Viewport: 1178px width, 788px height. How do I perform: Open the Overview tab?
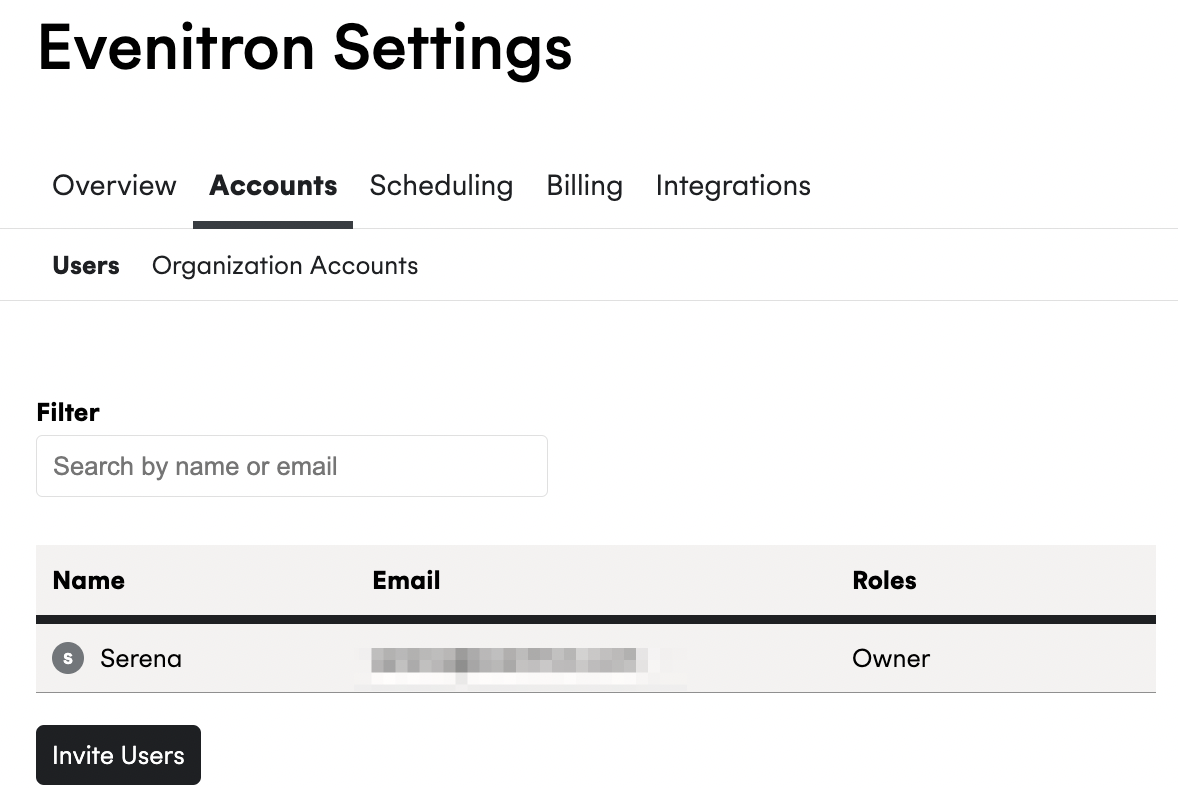tap(114, 186)
